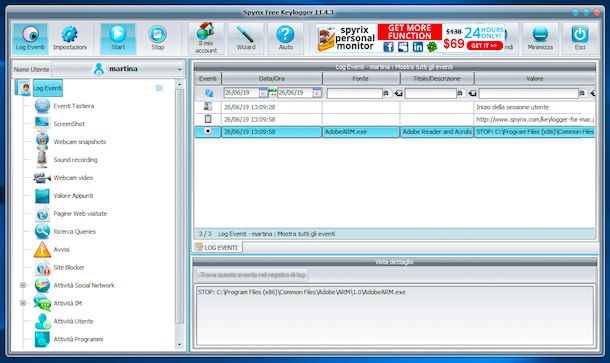Open Site Blocker category
Viewport: 610px width, 363px height.
[68, 267]
